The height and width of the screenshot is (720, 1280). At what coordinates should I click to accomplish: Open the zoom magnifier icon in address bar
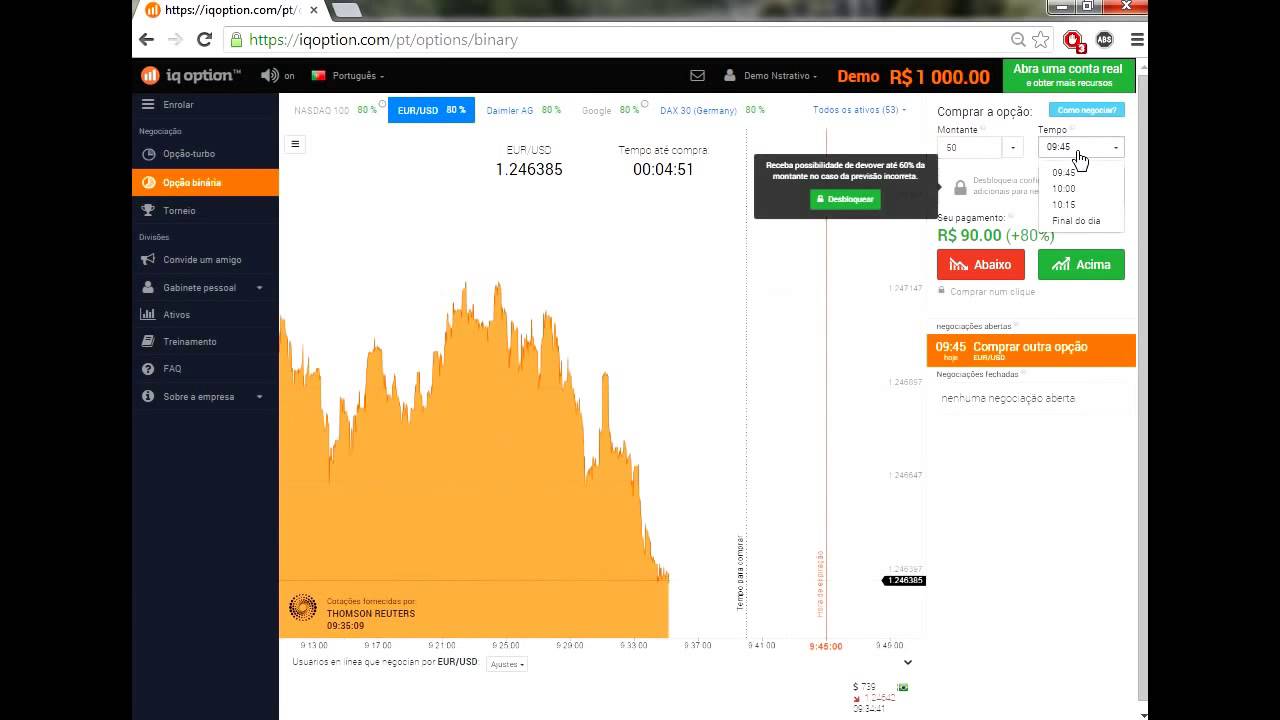tap(1018, 40)
